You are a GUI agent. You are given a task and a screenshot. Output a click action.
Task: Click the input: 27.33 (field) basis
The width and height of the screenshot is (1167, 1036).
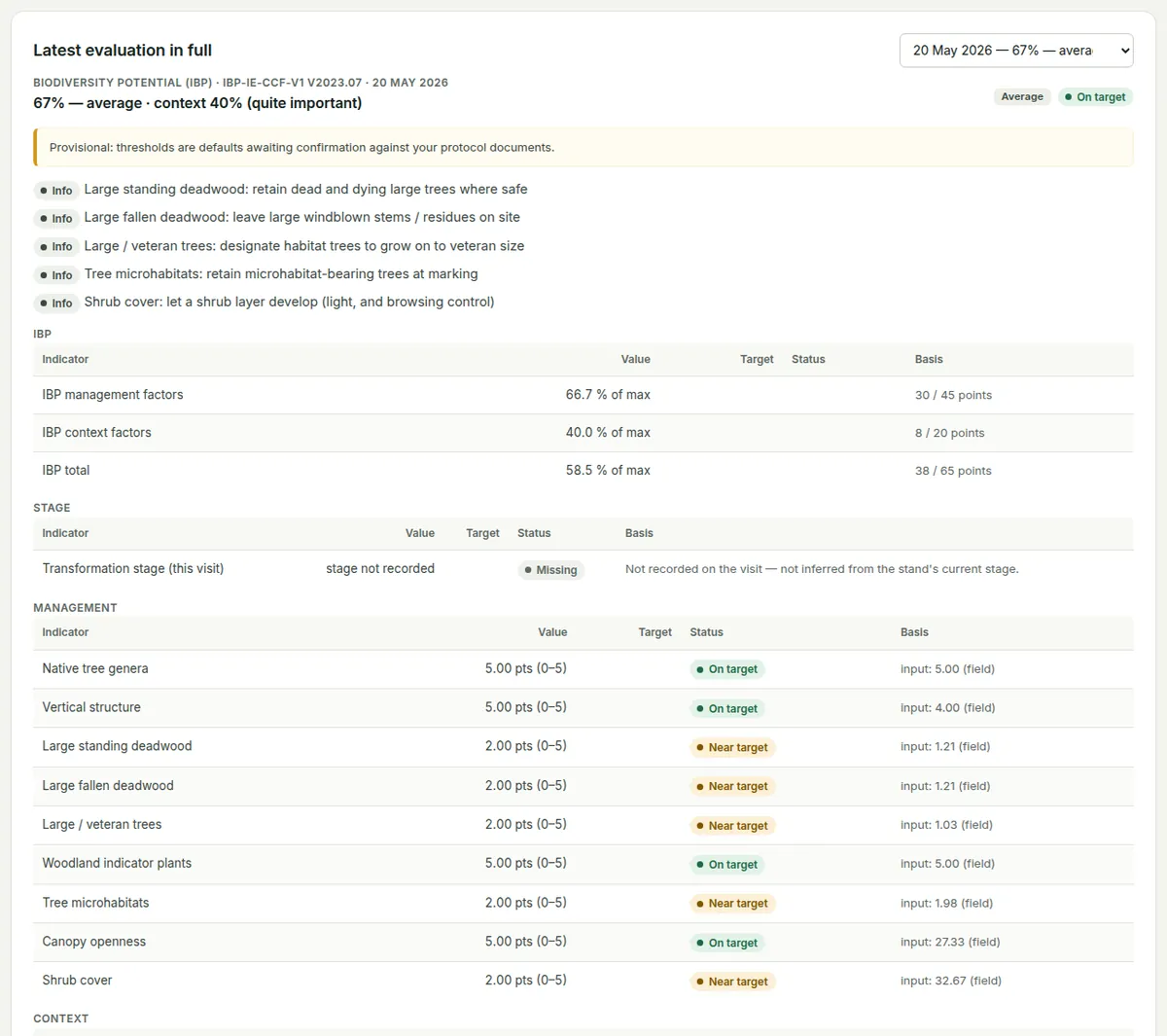coord(950,943)
